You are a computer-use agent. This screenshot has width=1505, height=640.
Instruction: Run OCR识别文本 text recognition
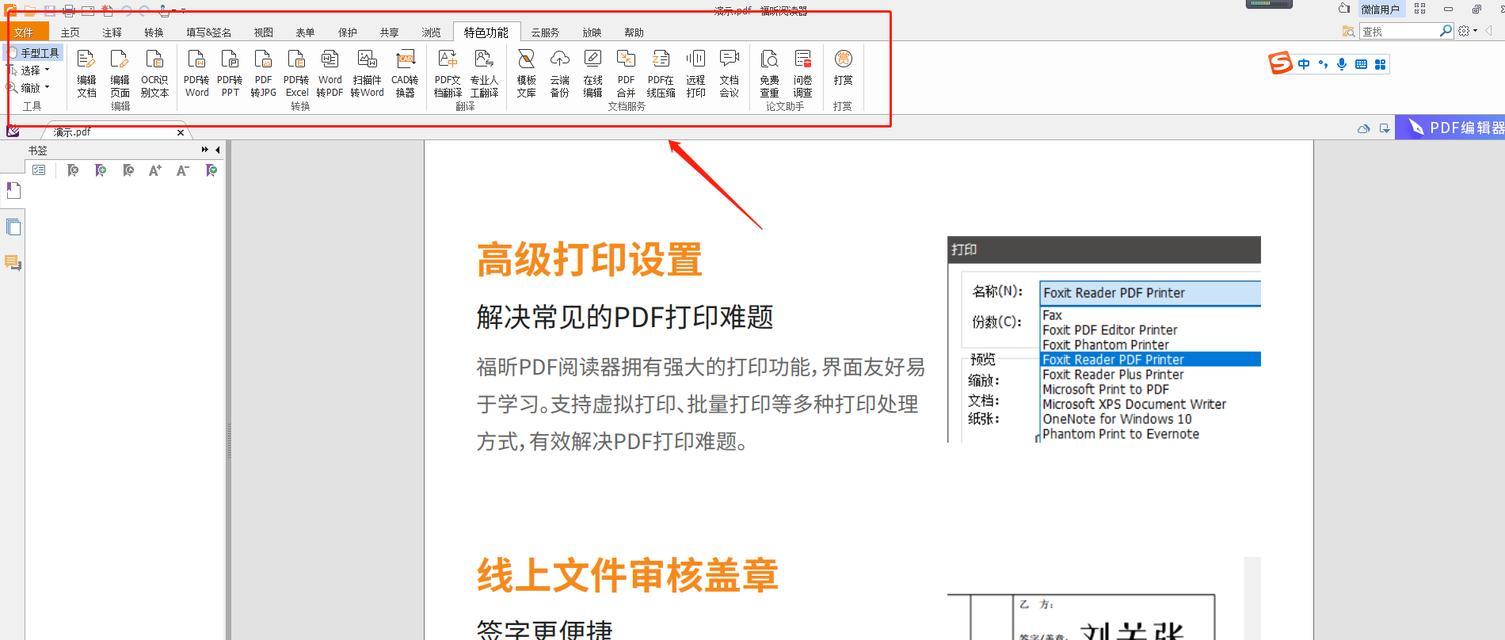155,74
